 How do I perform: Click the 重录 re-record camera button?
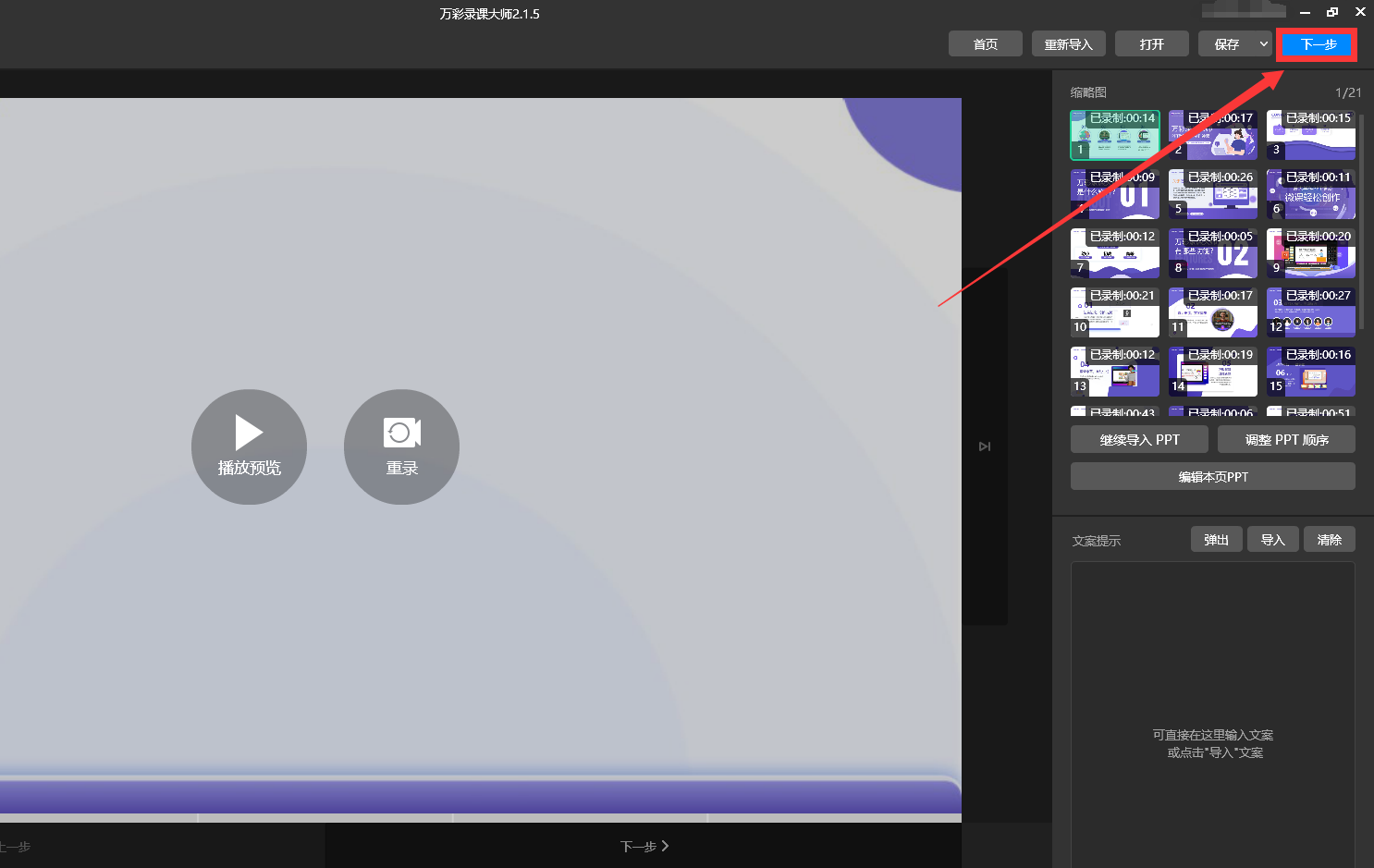click(x=401, y=446)
